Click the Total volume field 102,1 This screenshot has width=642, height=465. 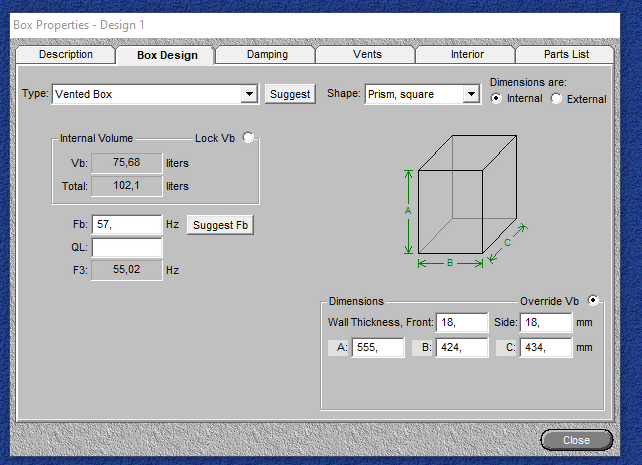tap(127, 186)
